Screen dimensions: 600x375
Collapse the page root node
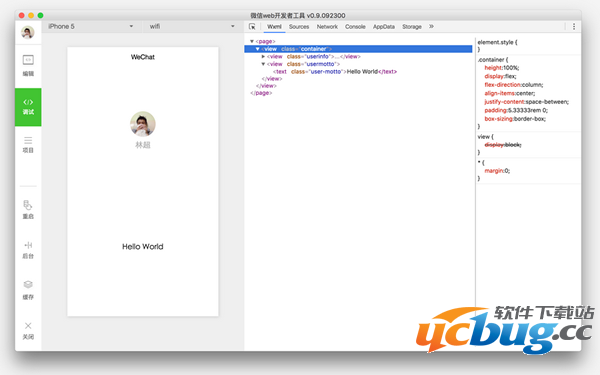tap(252, 41)
